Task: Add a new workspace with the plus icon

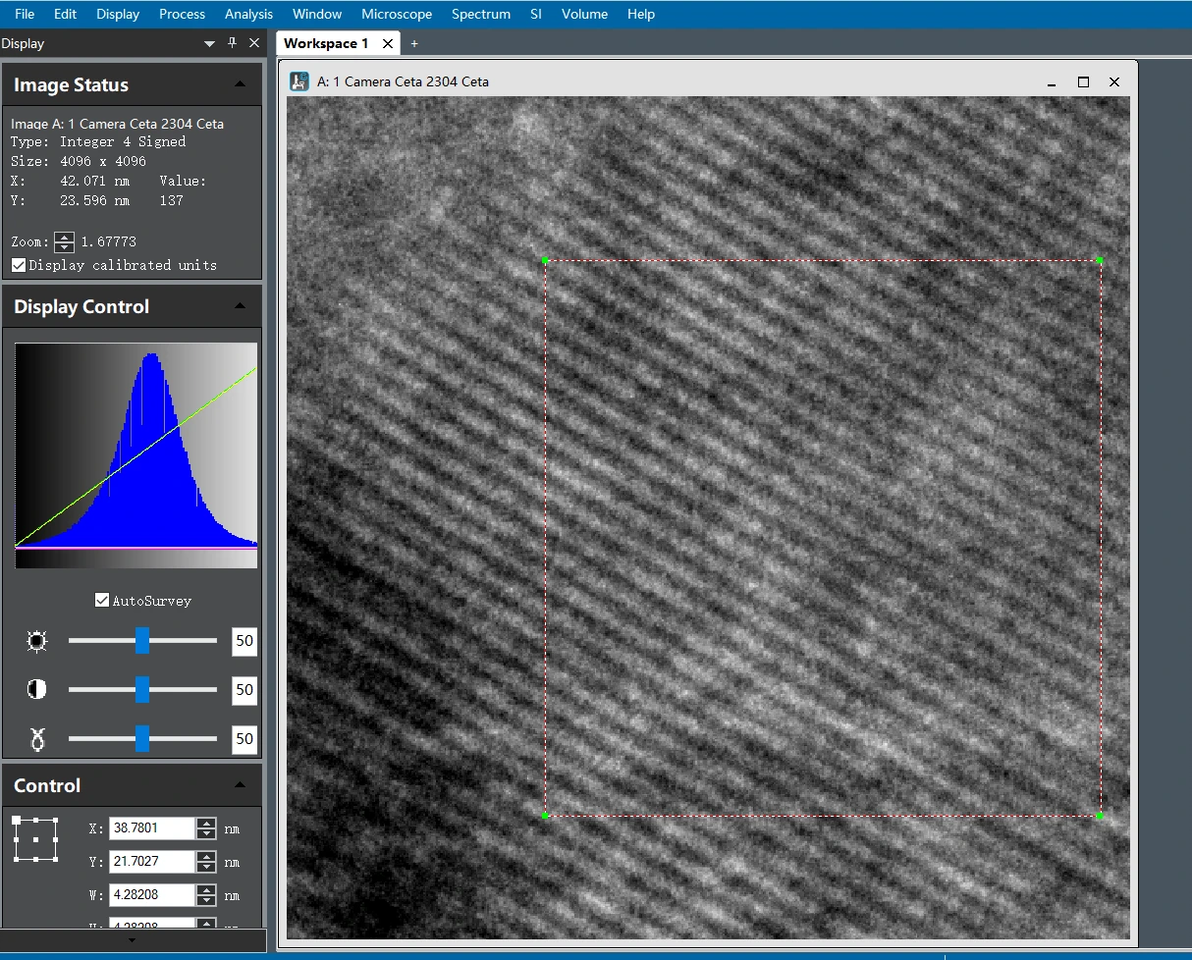Action: click(414, 43)
